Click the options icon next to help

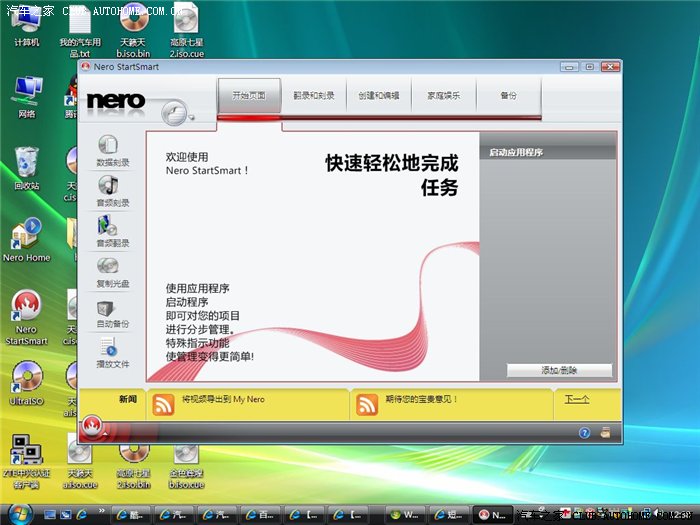click(x=605, y=432)
